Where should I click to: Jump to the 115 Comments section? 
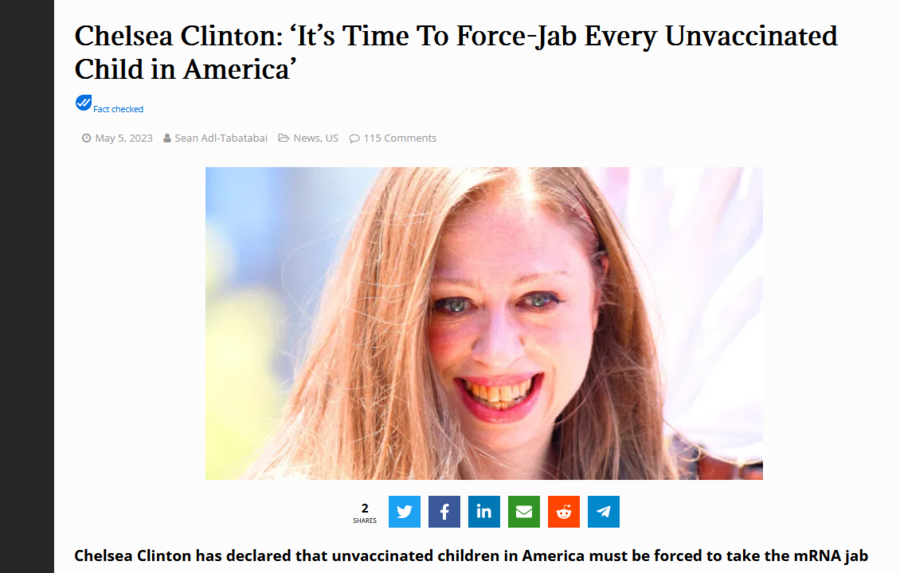tap(399, 138)
